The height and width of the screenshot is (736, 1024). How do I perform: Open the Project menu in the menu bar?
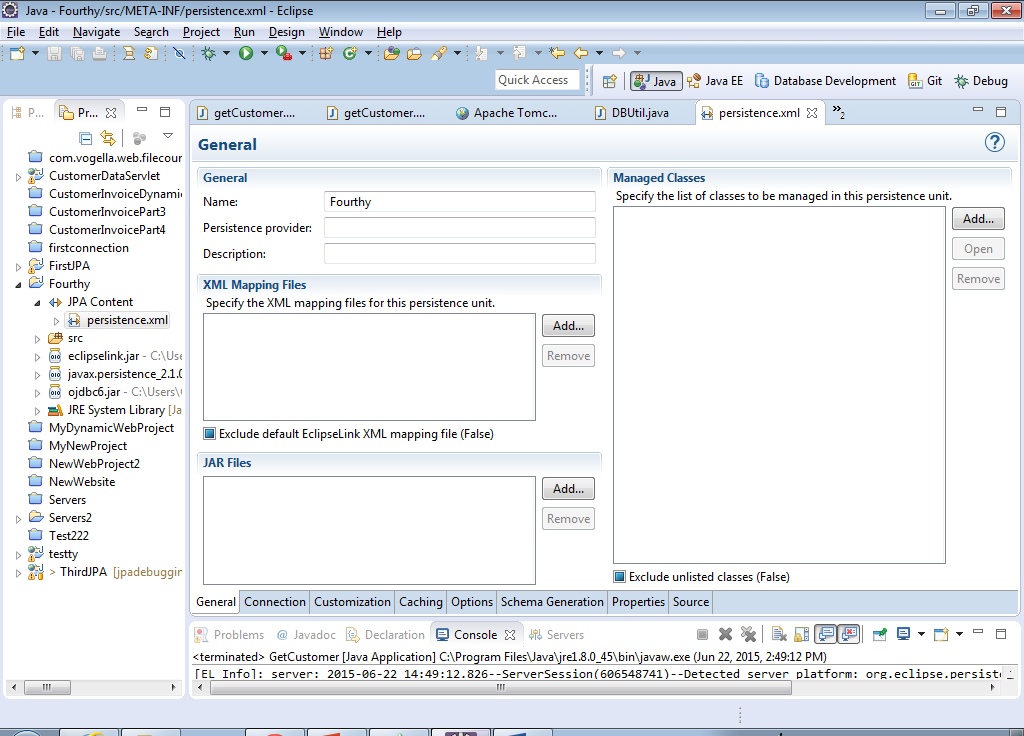click(x=201, y=32)
